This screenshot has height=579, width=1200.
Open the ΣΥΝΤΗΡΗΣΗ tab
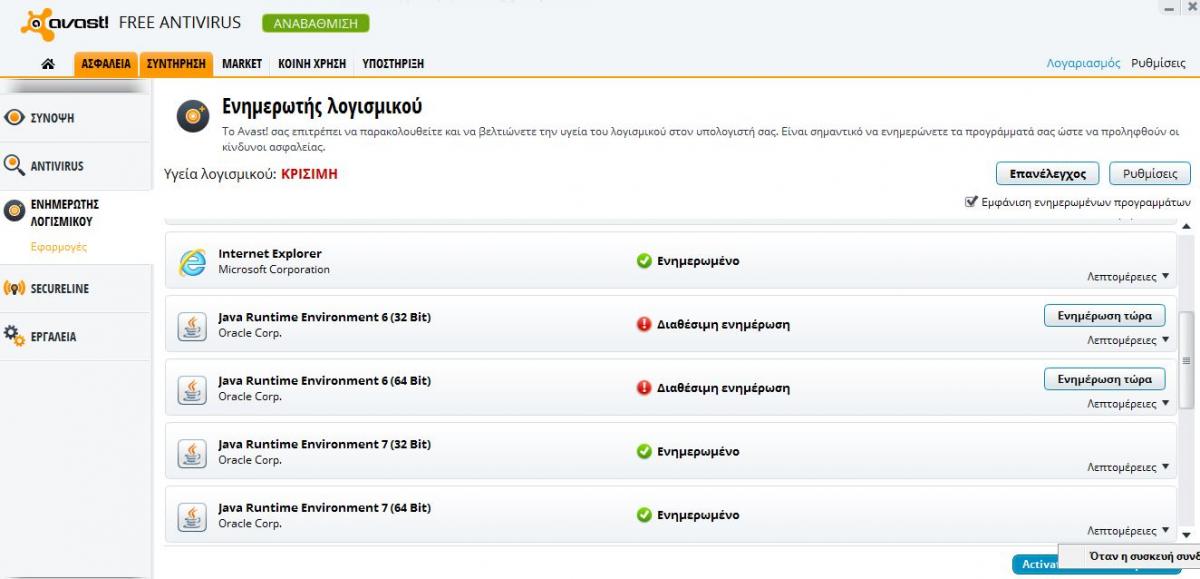(176, 64)
